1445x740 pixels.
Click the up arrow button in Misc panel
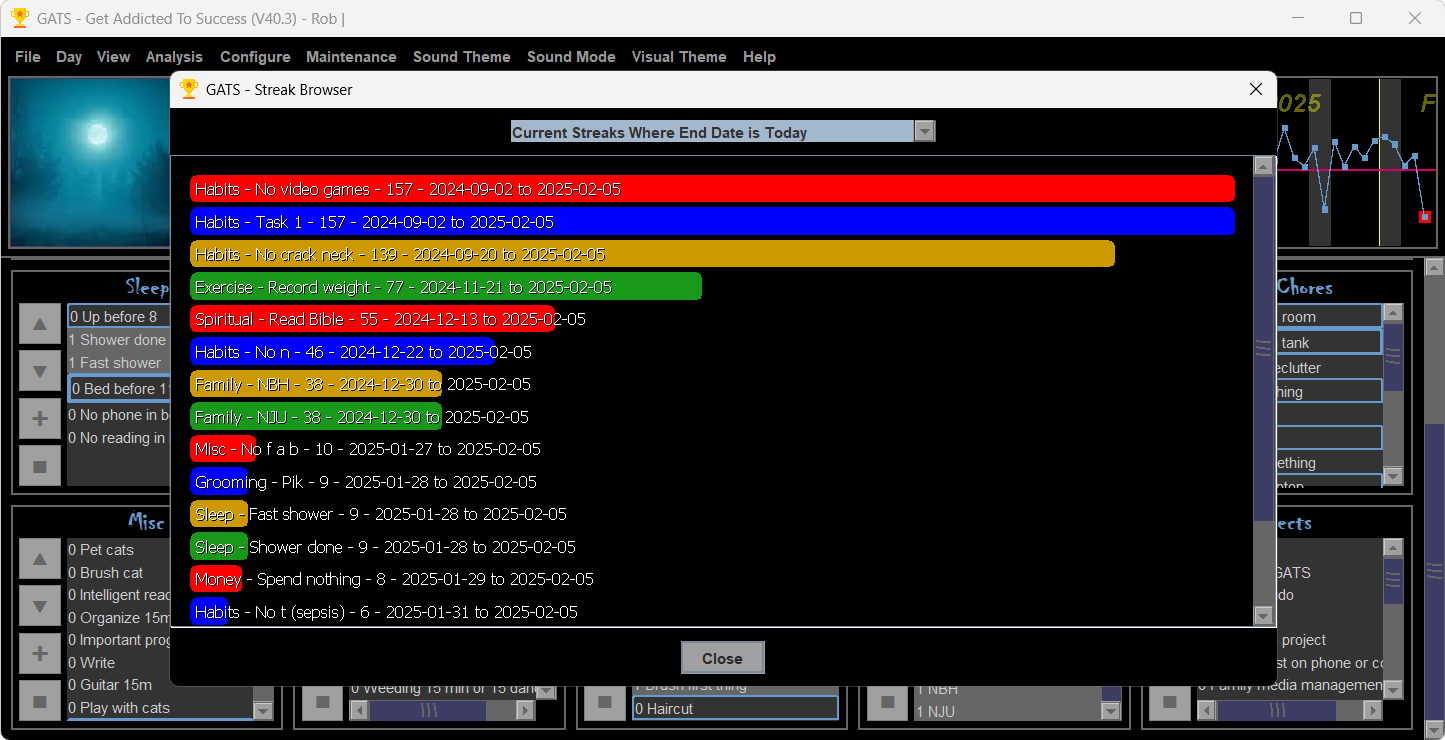click(x=40, y=559)
